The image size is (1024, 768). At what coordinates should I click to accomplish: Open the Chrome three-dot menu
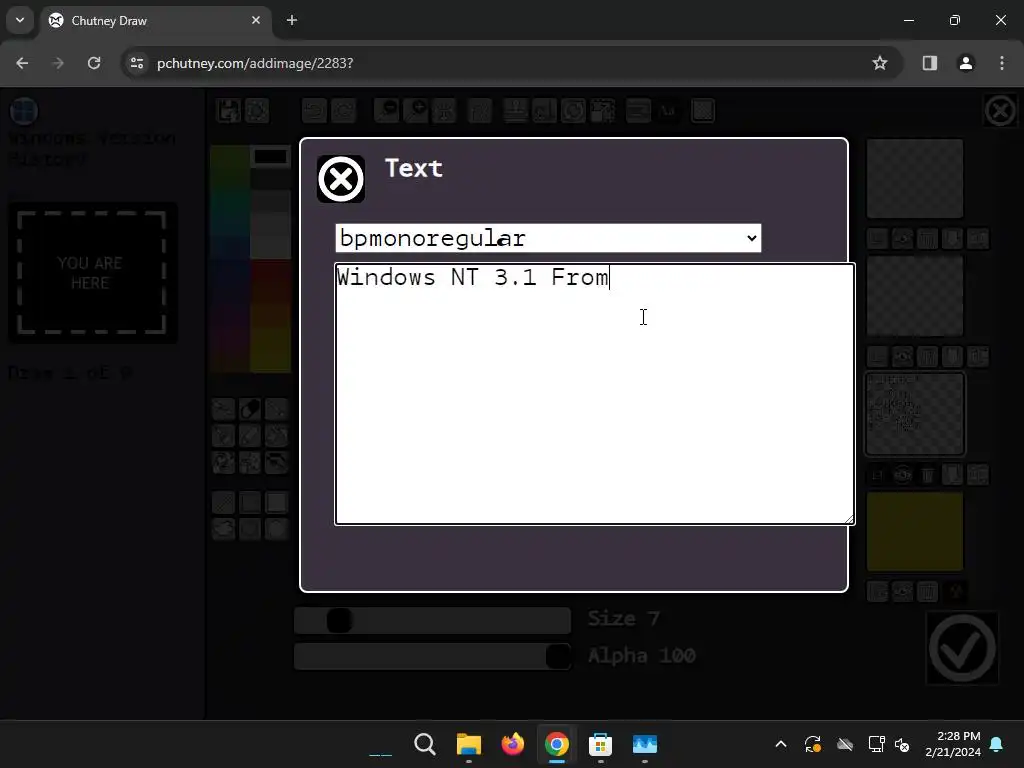[1002, 63]
